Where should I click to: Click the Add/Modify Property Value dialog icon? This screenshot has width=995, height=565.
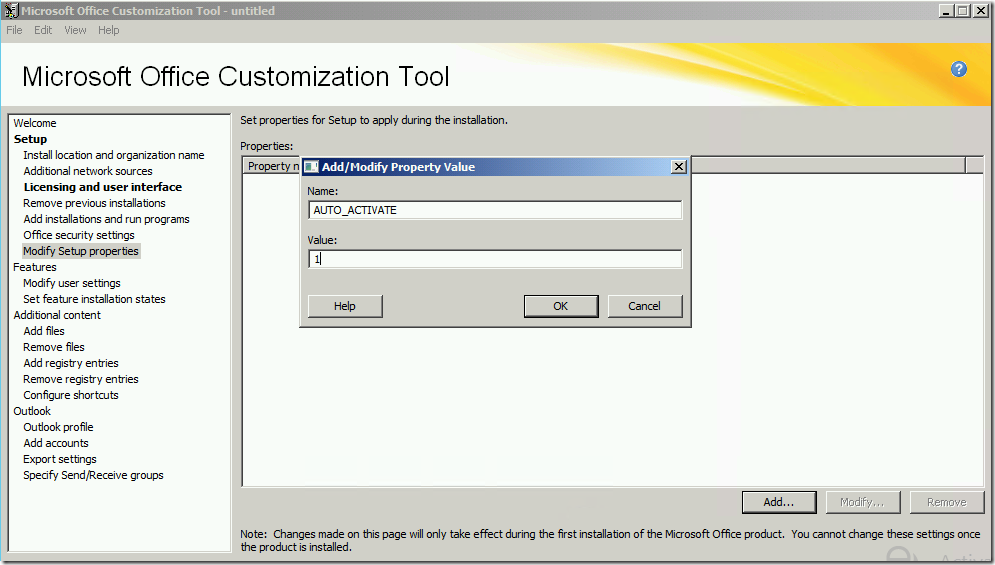311,167
